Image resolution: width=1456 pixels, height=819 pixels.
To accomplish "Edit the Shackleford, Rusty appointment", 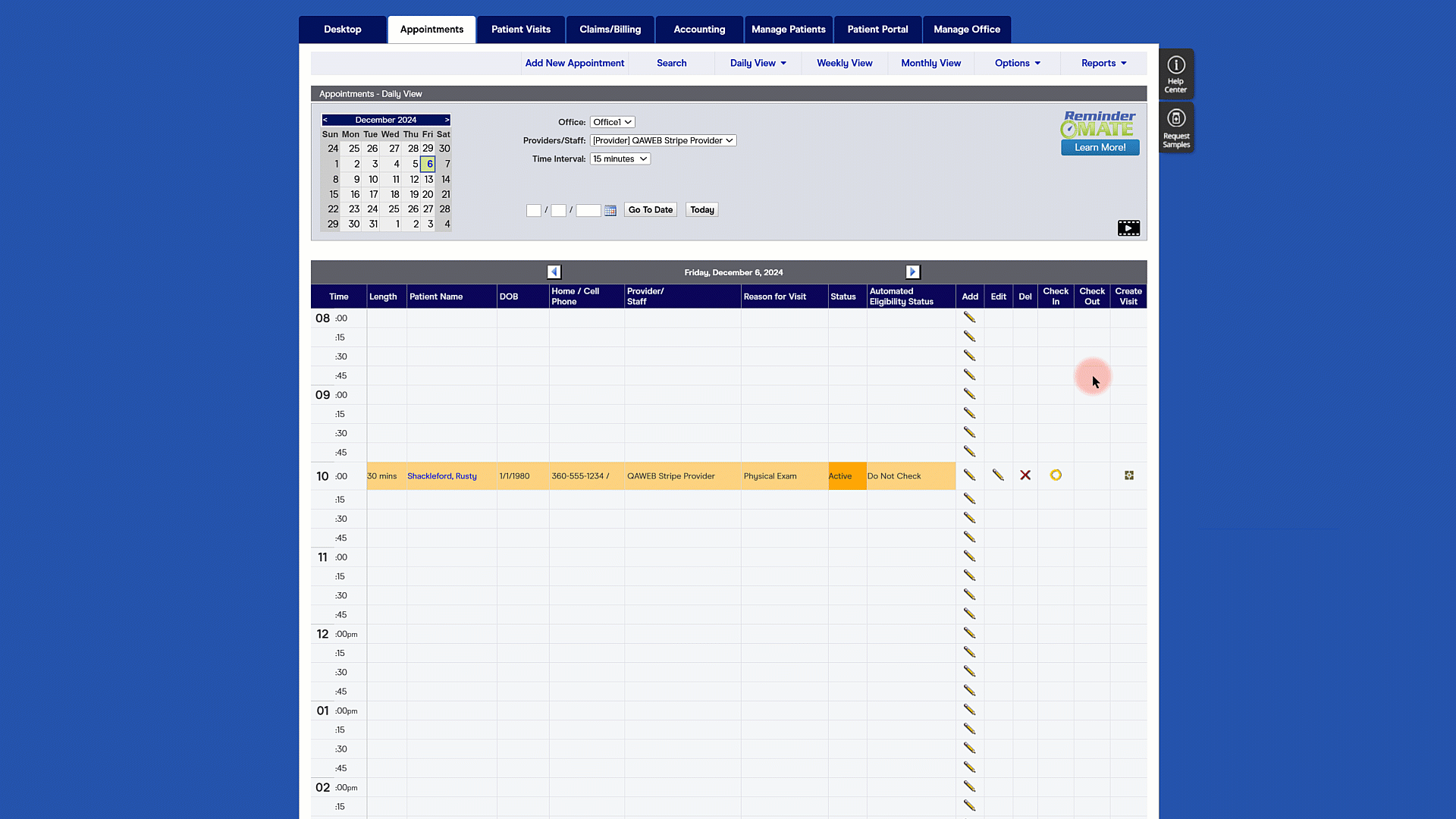I will (998, 475).
